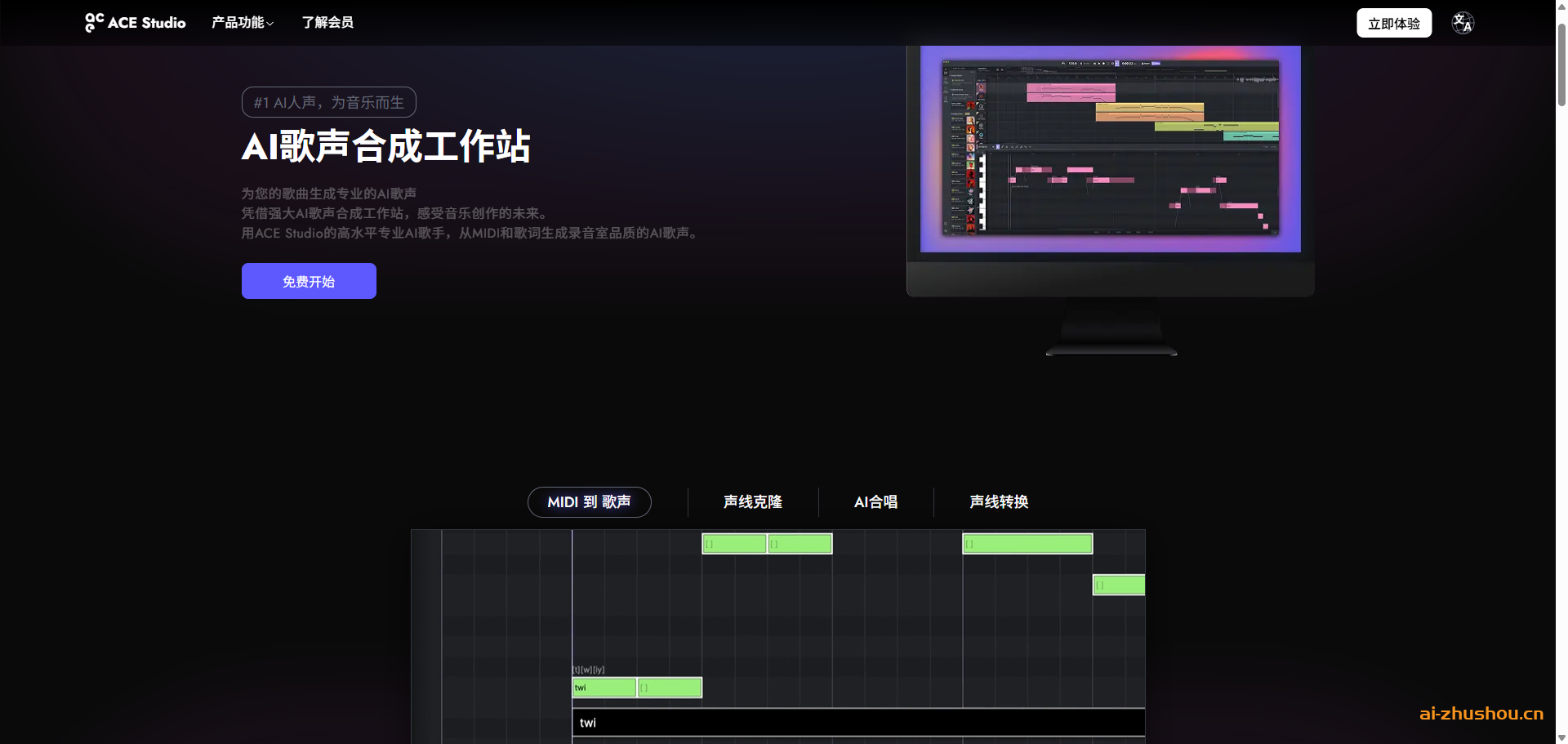The width and height of the screenshot is (1568, 744).
Task: Switch to the AI合唱 tab
Action: coord(875,502)
